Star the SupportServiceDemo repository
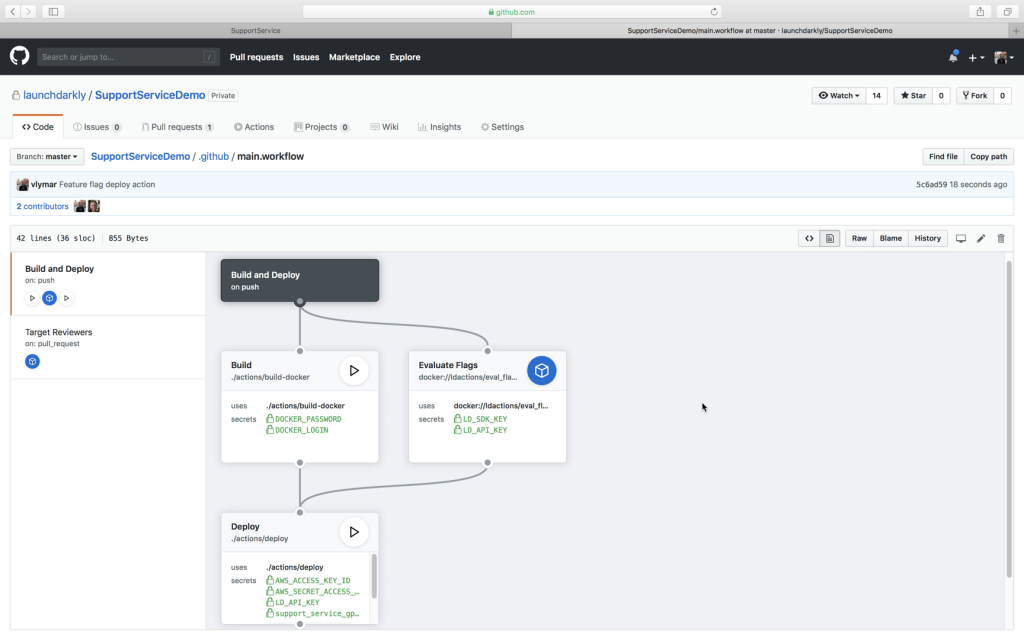 (912, 94)
